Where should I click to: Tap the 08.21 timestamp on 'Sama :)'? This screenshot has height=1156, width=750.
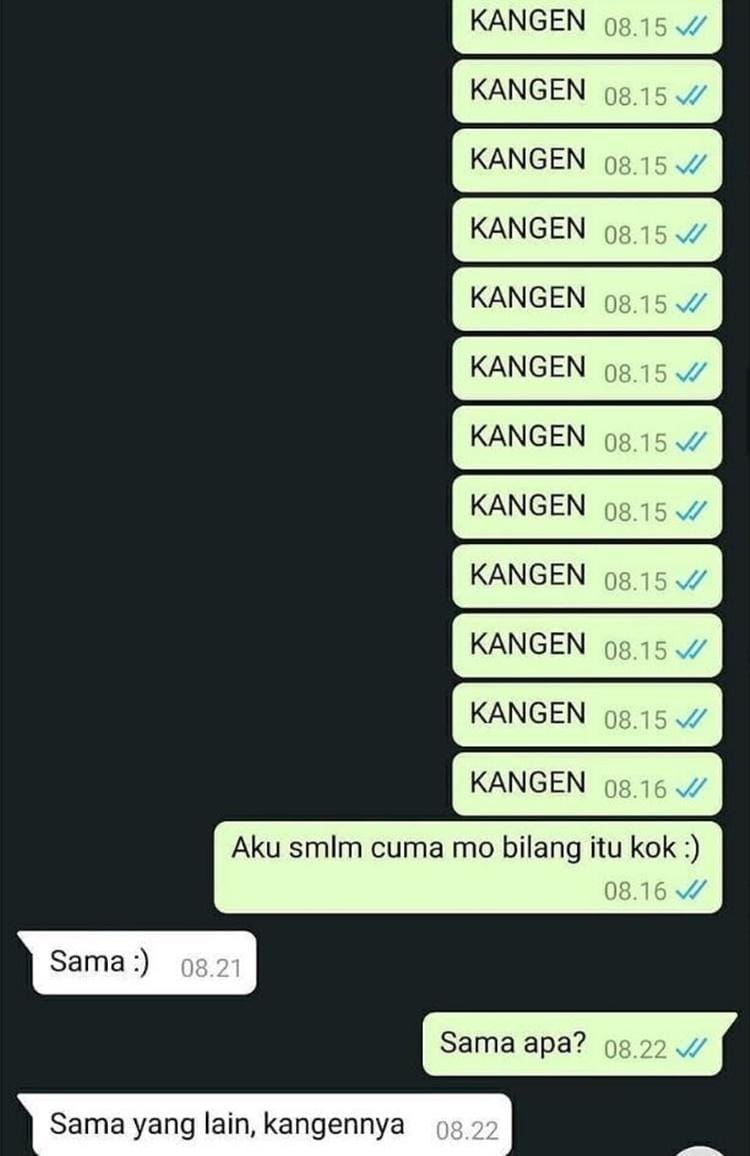pos(211,968)
